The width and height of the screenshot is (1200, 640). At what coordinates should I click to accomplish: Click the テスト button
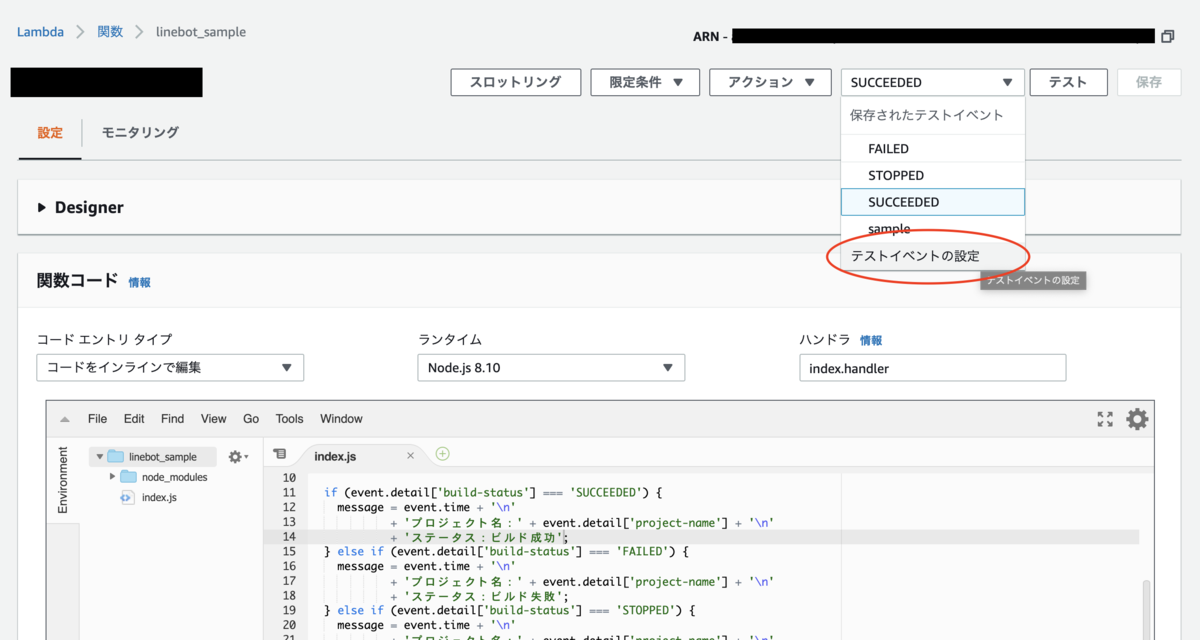click(1068, 82)
